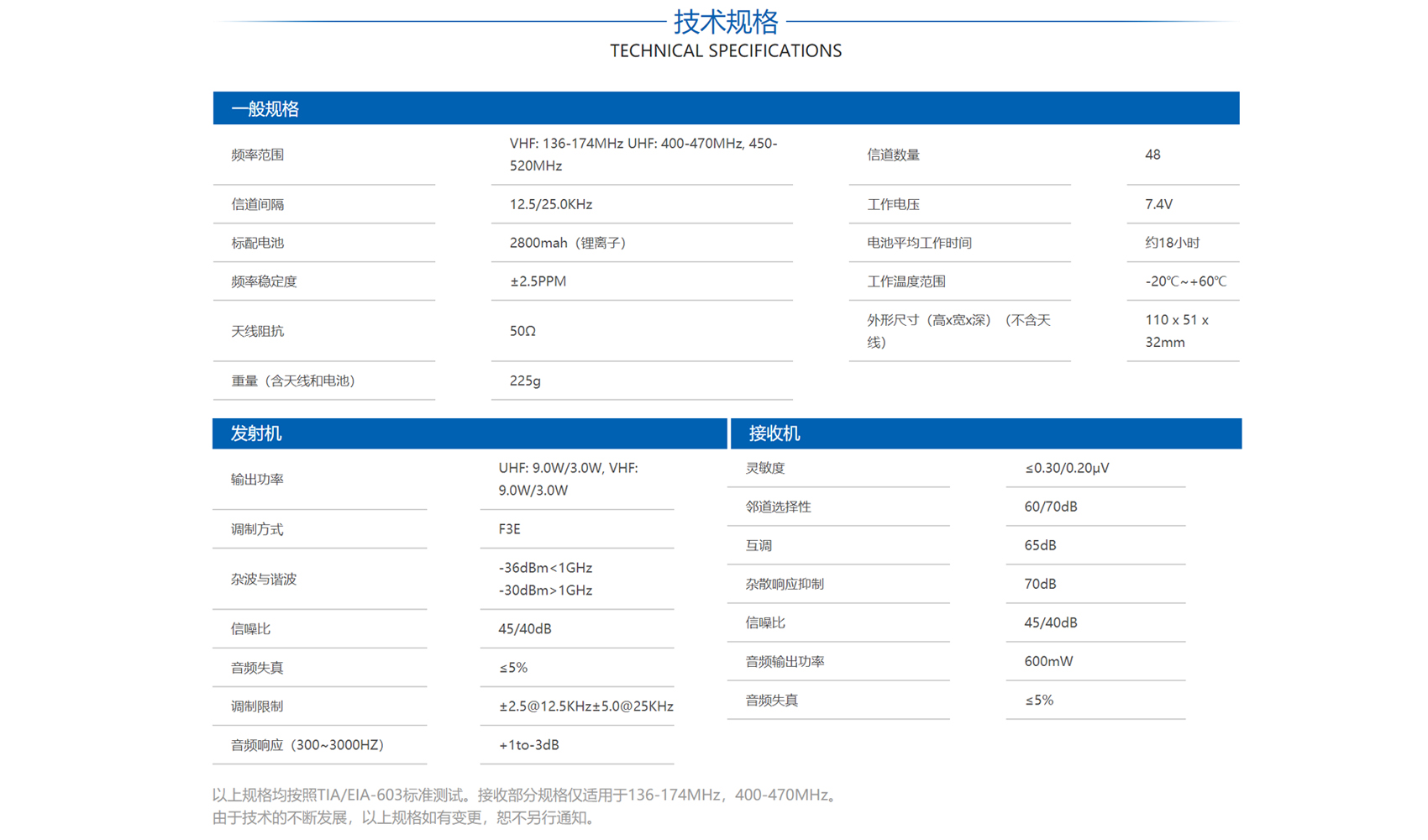1428x840 pixels.
Task: Click the receiver ≤5% value
Action: pyautogui.click(x=1039, y=700)
